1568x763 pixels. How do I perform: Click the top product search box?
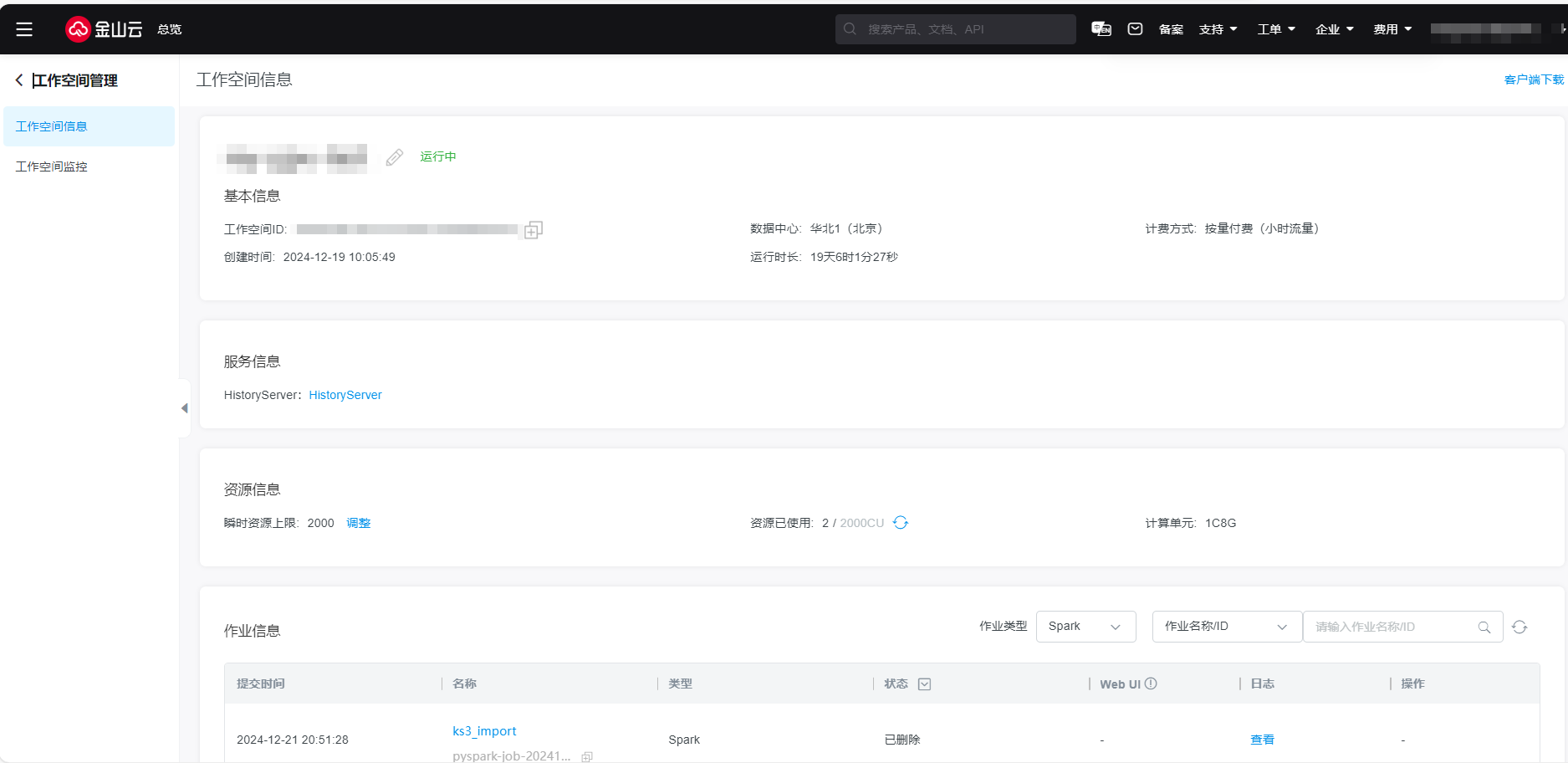point(955,29)
